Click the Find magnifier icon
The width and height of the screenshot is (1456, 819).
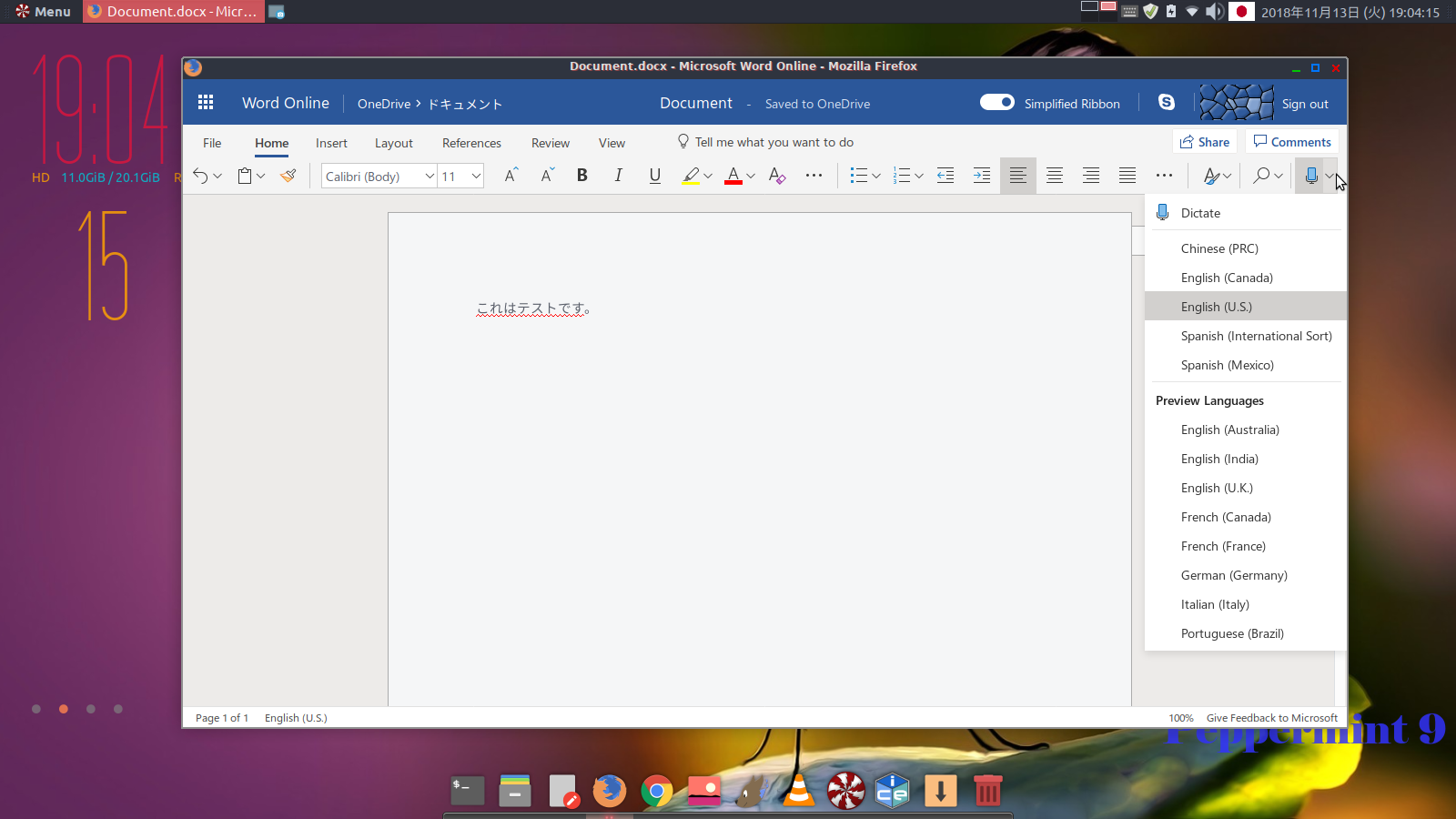click(x=1261, y=176)
